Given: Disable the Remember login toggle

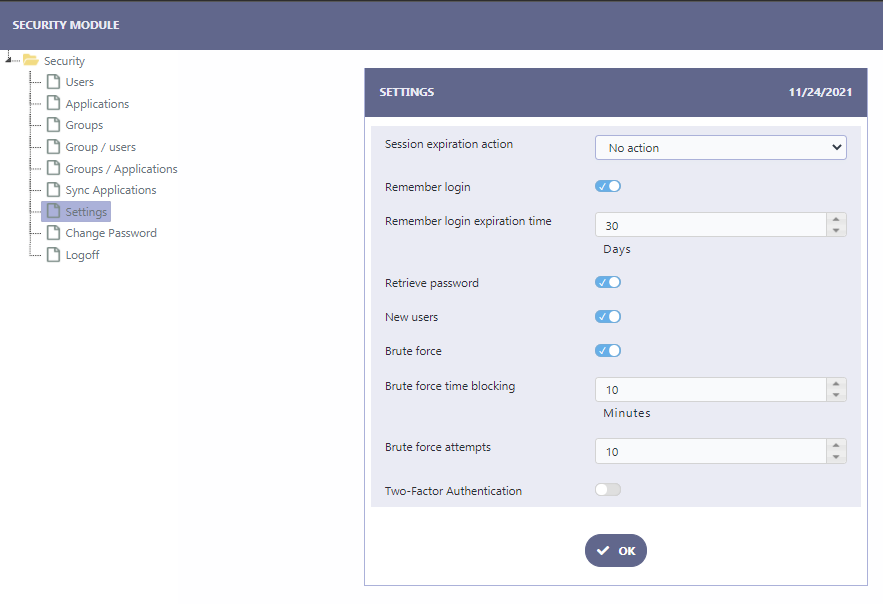Looking at the screenshot, I should click(608, 186).
